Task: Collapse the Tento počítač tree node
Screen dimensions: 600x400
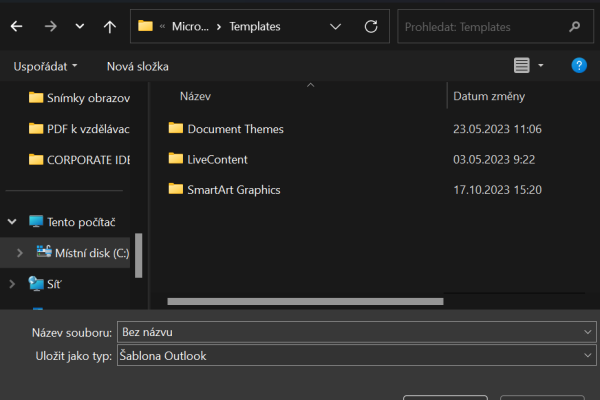Action: (13, 222)
